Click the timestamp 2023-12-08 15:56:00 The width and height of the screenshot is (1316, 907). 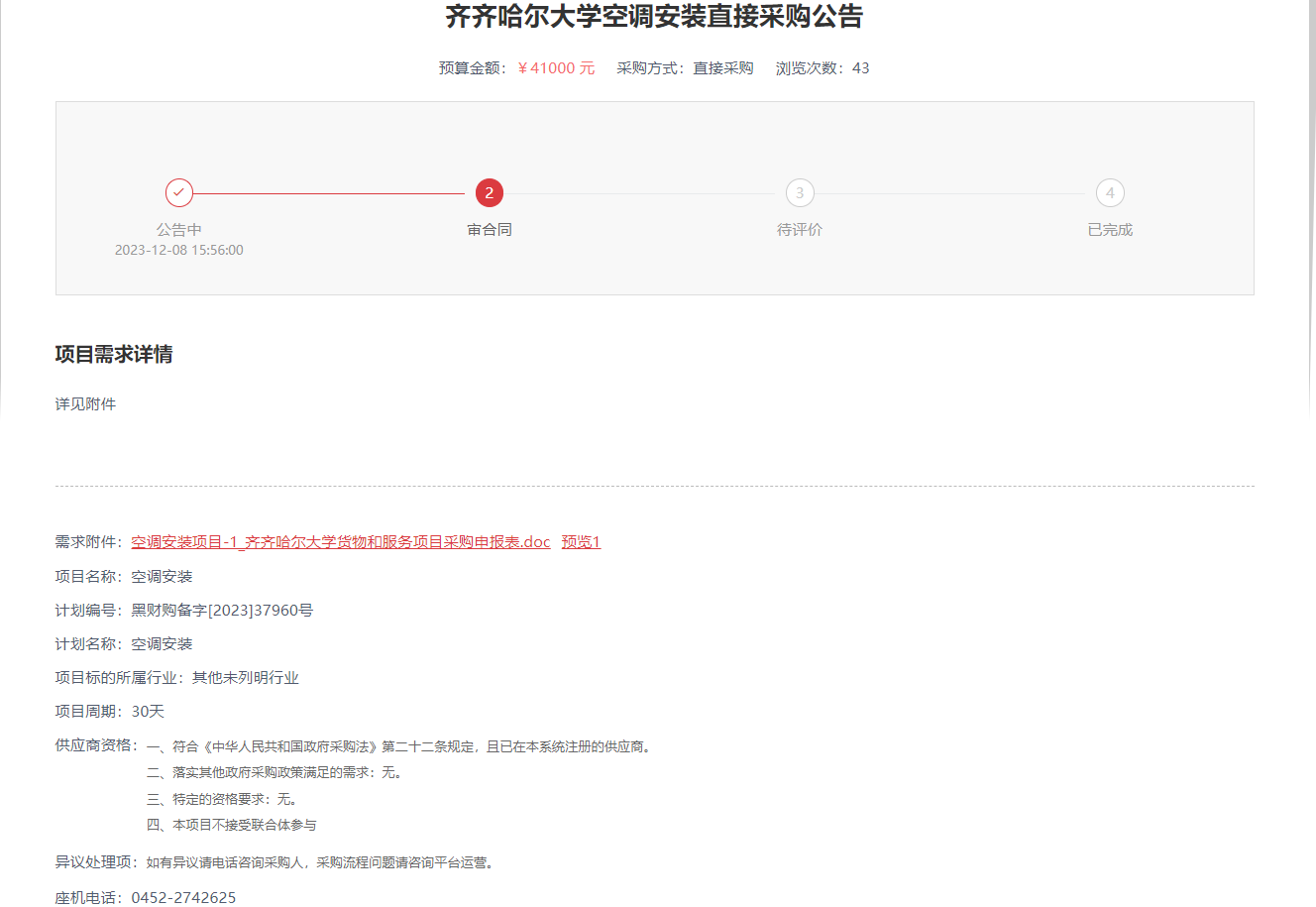click(x=179, y=251)
